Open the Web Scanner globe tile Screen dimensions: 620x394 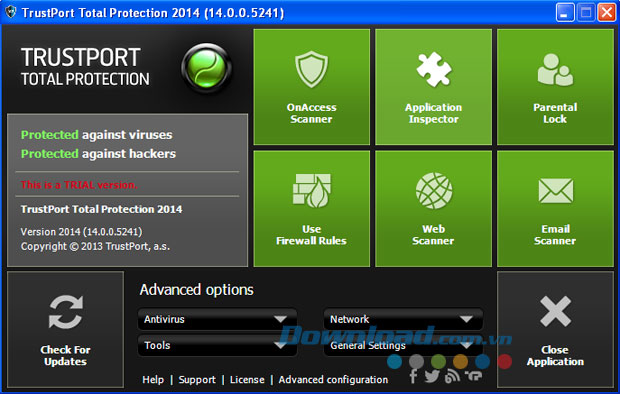click(x=433, y=208)
